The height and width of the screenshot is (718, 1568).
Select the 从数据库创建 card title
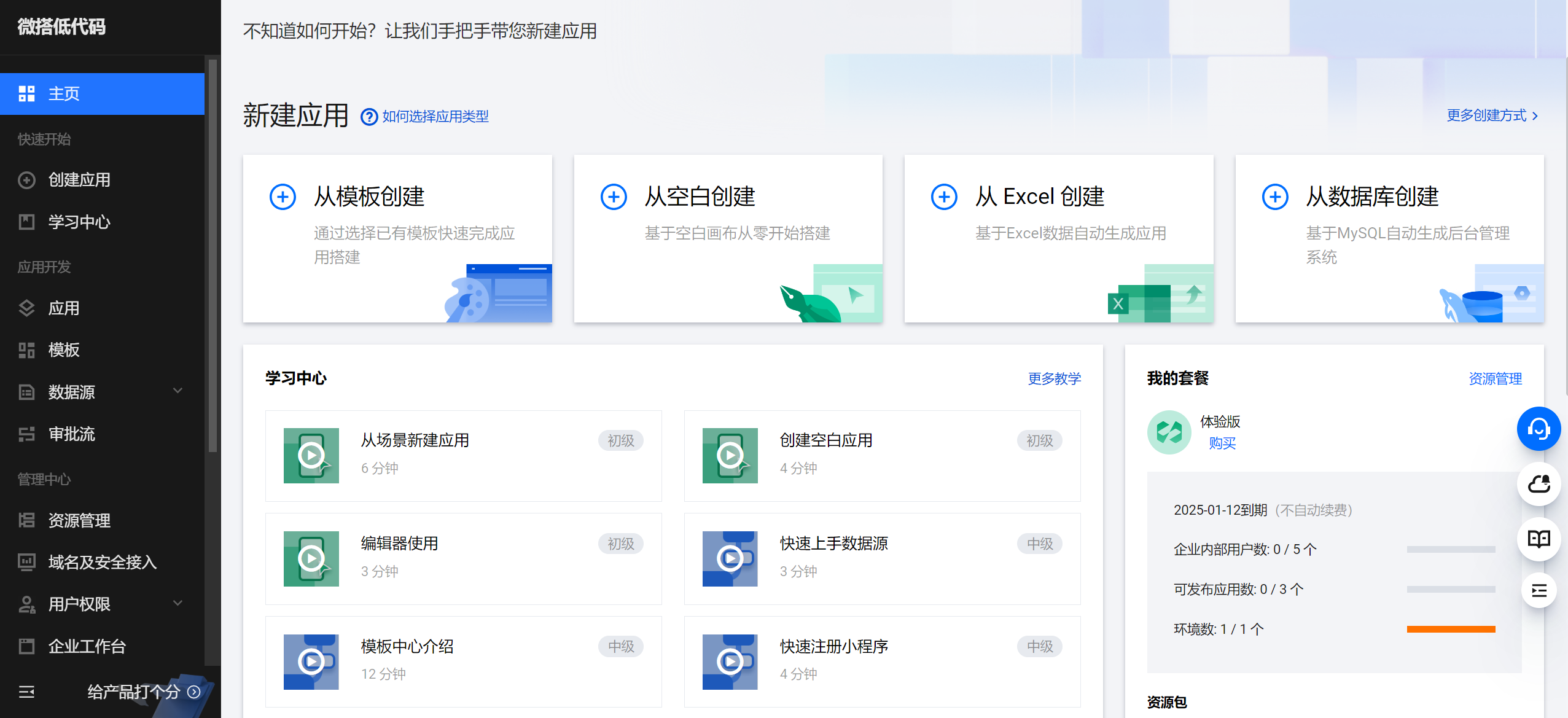pyautogui.click(x=1373, y=197)
